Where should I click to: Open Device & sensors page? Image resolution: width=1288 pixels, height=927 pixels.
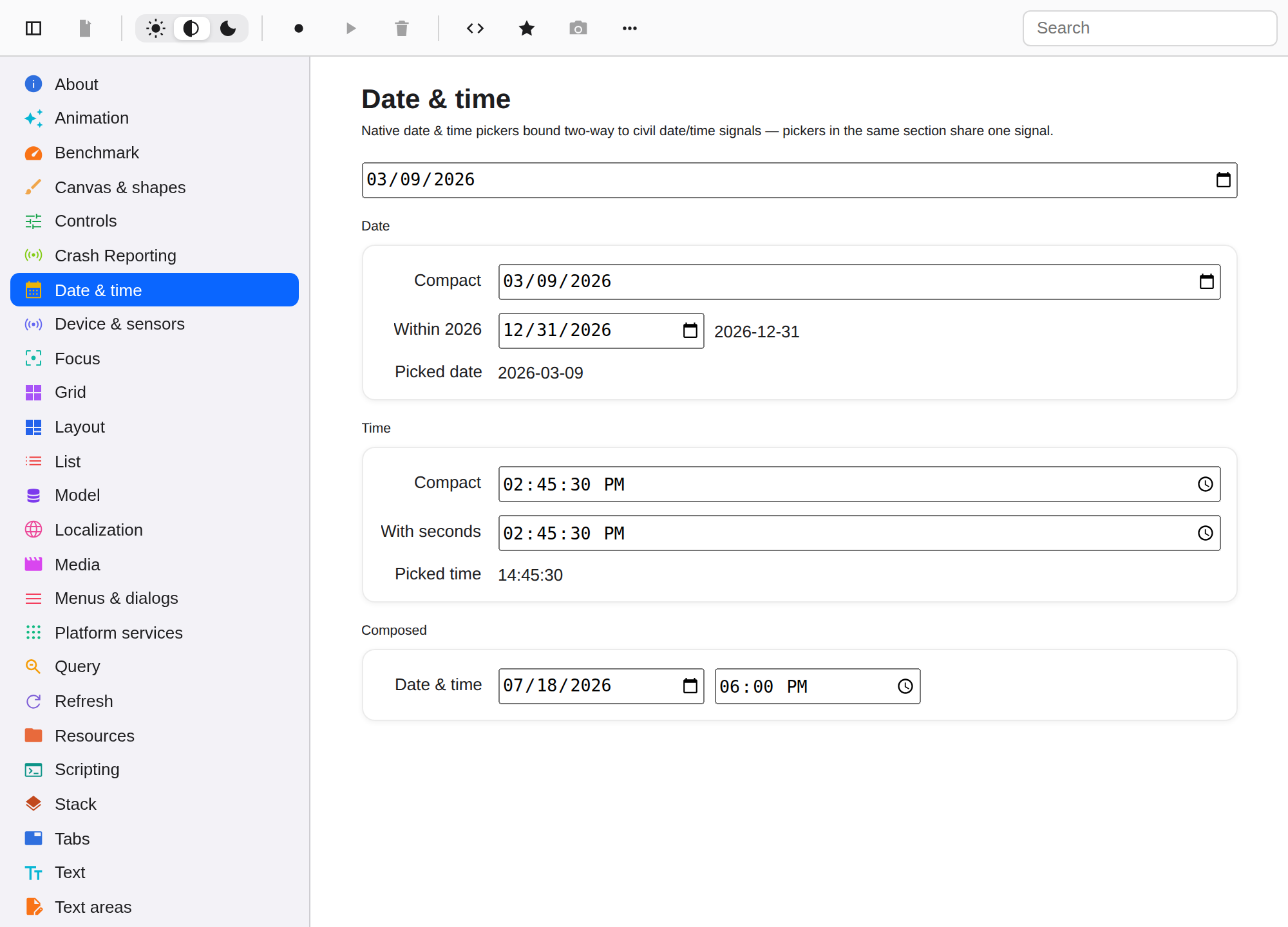coord(155,324)
